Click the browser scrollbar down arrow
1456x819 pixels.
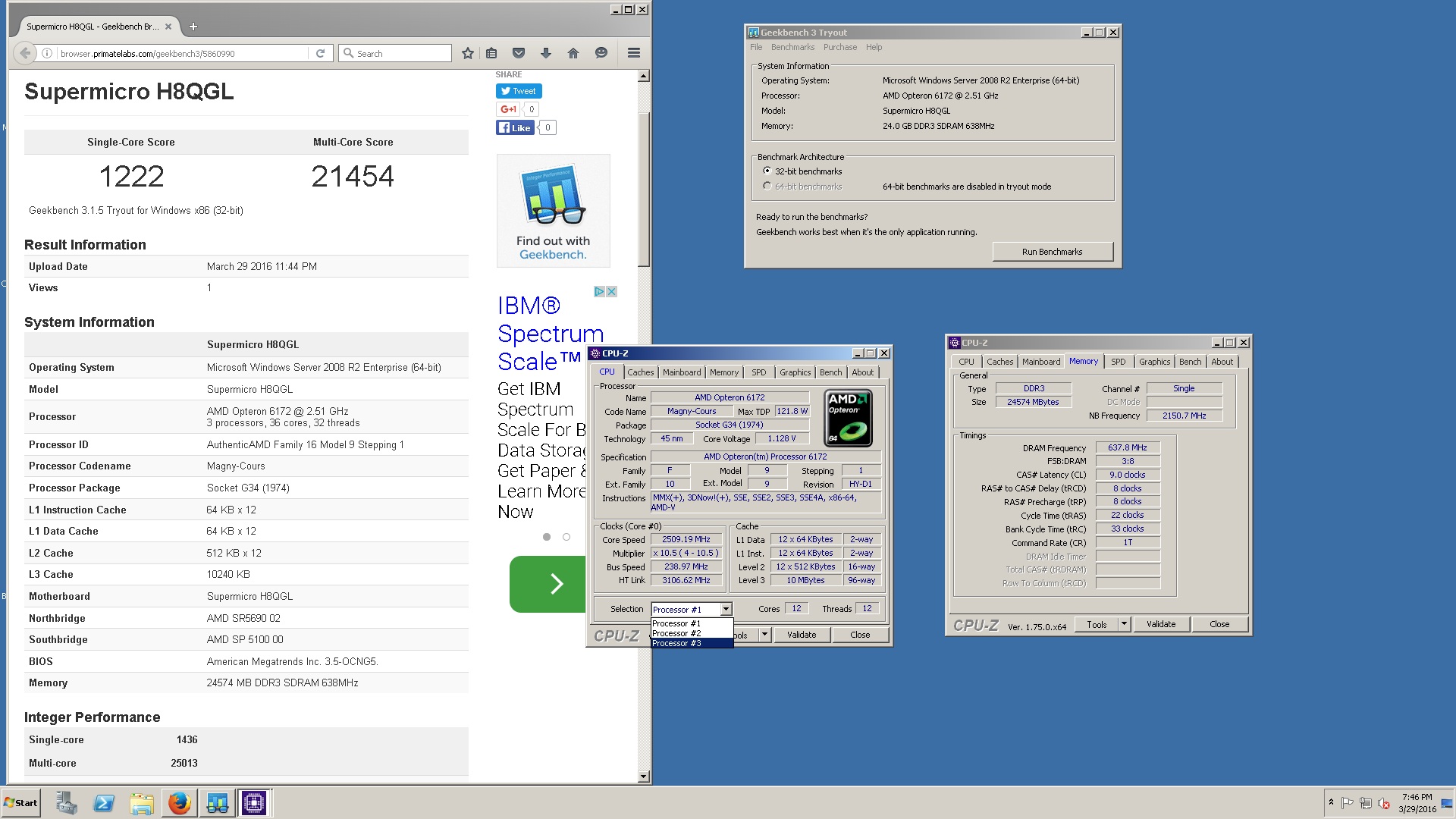pyautogui.click(x=644, y=777)
